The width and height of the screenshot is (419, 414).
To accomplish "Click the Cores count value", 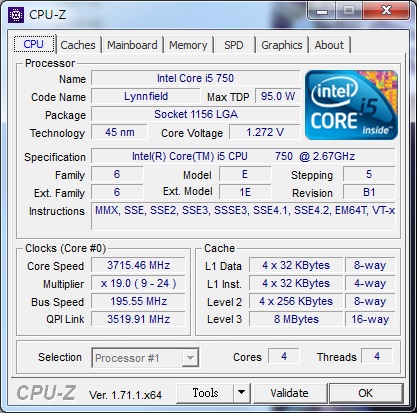I will (x=284, y=357).
